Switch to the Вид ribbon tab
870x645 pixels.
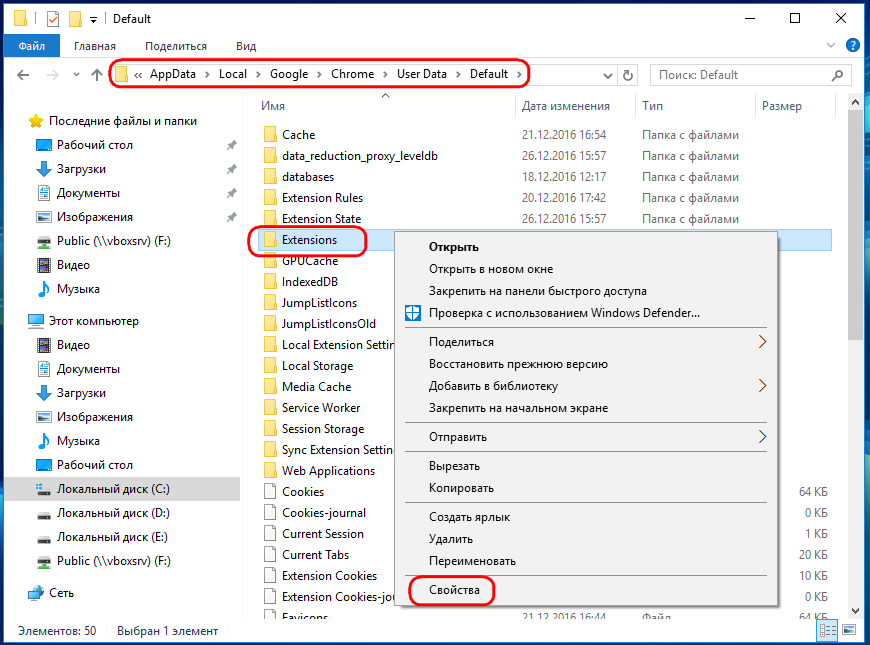[246, 46]
